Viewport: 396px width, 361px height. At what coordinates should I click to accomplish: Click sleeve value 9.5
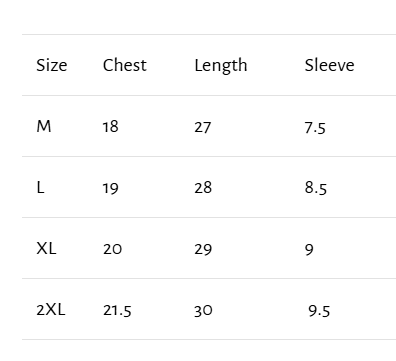319,311
